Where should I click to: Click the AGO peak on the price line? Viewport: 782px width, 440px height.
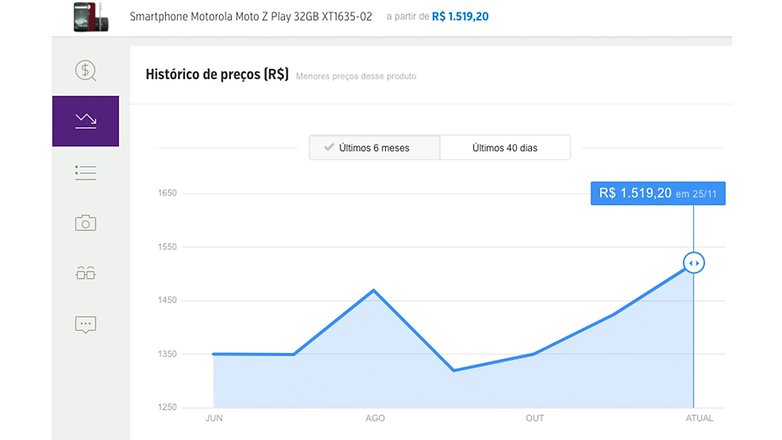tap(373, 290)
